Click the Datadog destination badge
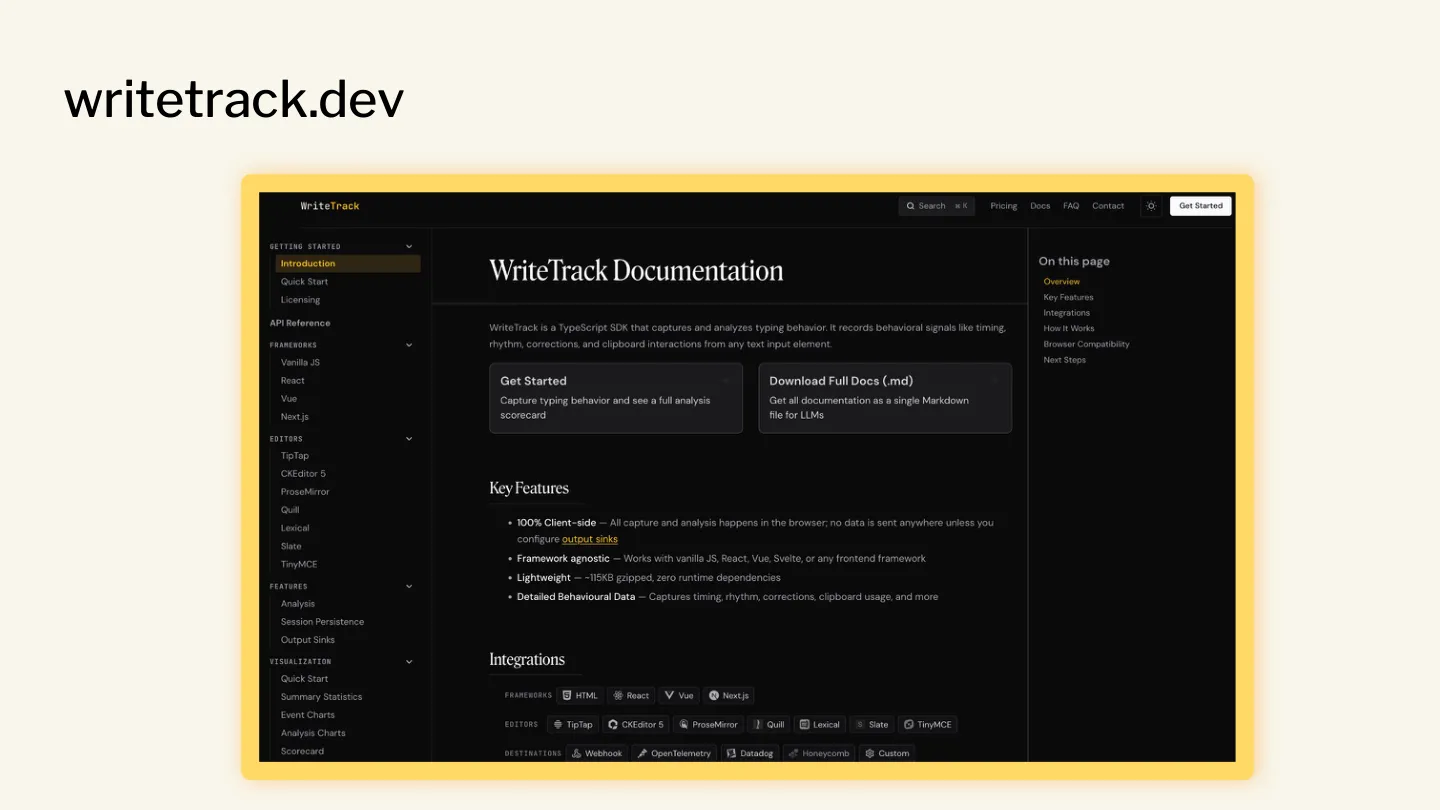 pos(750,753)
